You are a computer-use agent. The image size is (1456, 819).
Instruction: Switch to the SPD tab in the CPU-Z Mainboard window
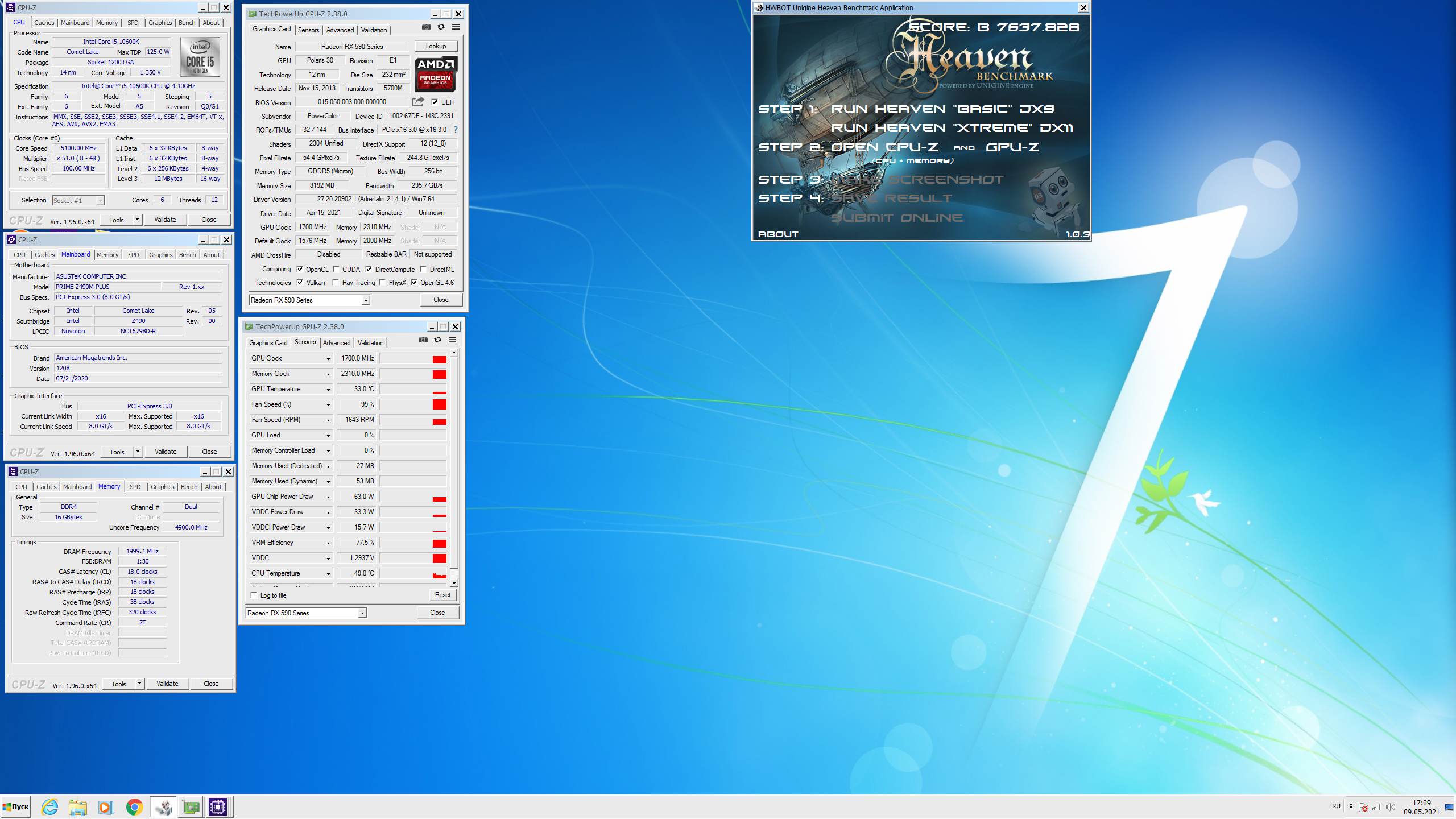[133, 255]
